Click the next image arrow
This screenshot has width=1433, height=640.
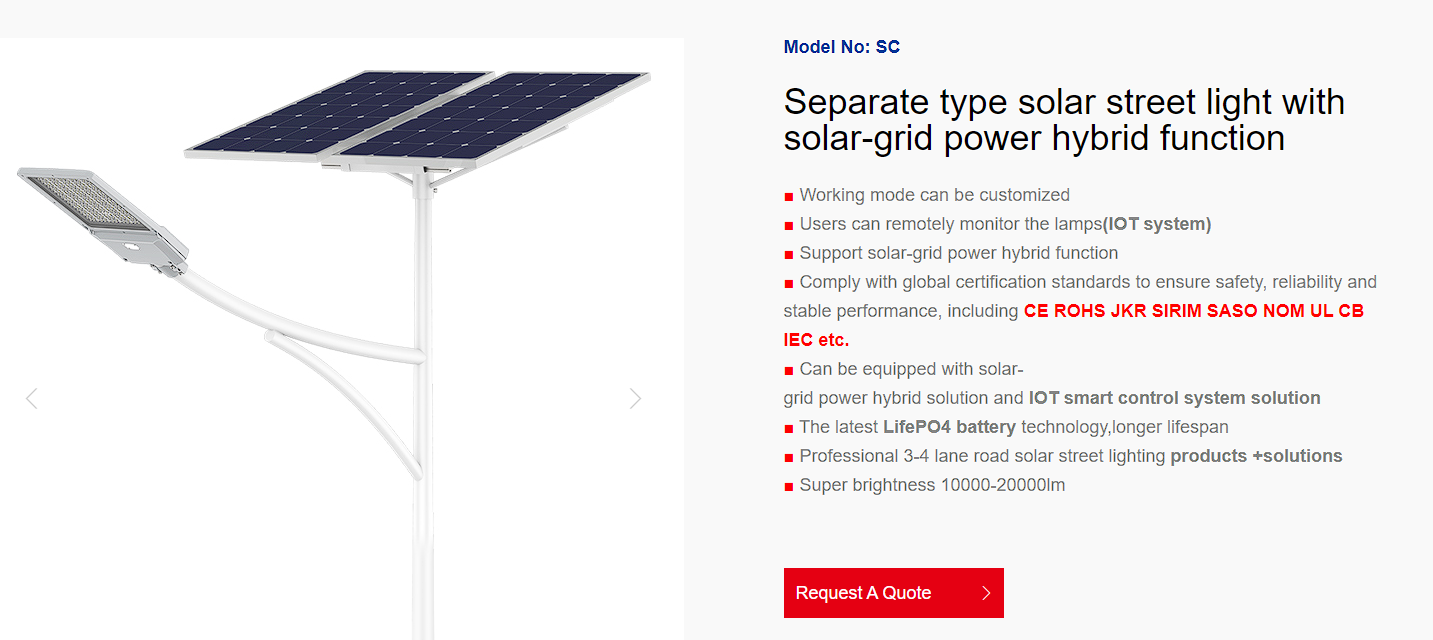tap(635, 399)
